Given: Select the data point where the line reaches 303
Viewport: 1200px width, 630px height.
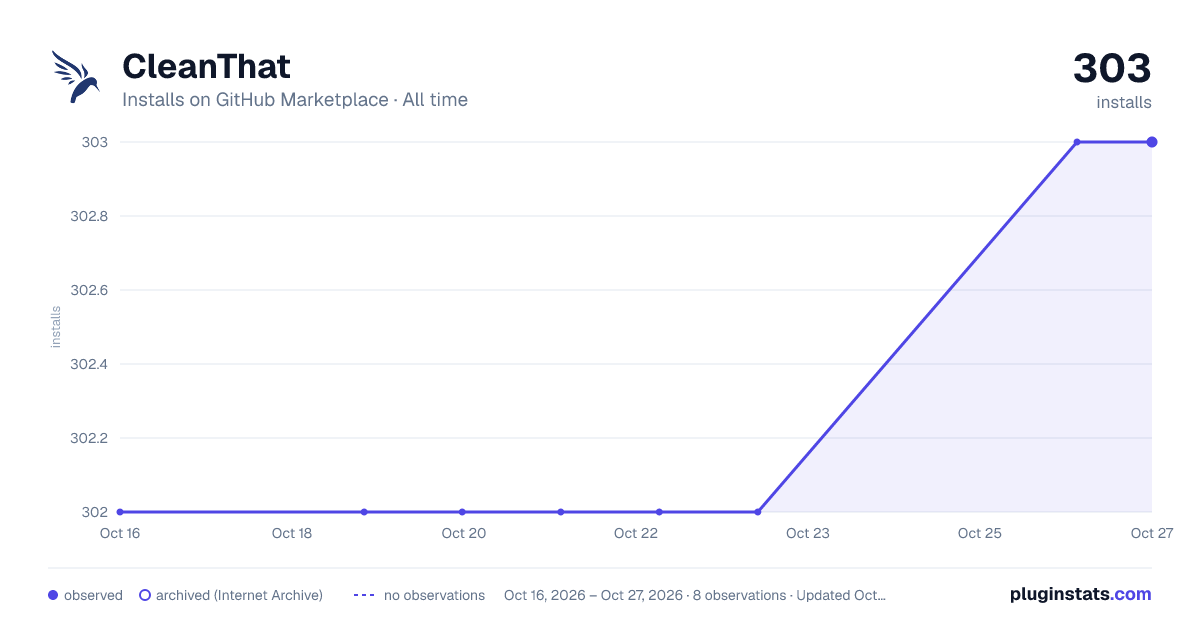Looking at the screenshot, I should pyautogui.click(x=1077, y=142).
